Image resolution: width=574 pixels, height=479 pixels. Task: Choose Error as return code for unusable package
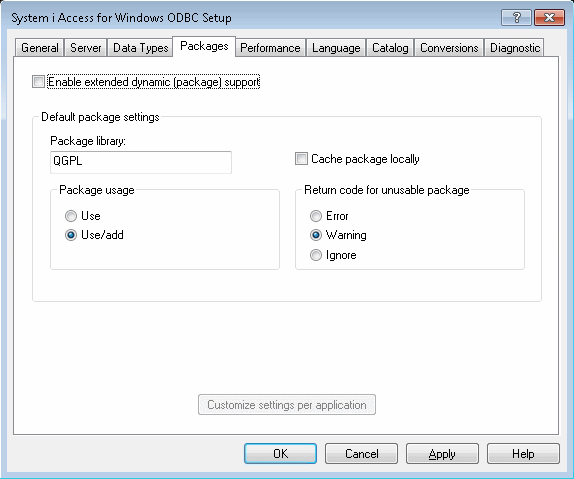(x=316, y=216)
